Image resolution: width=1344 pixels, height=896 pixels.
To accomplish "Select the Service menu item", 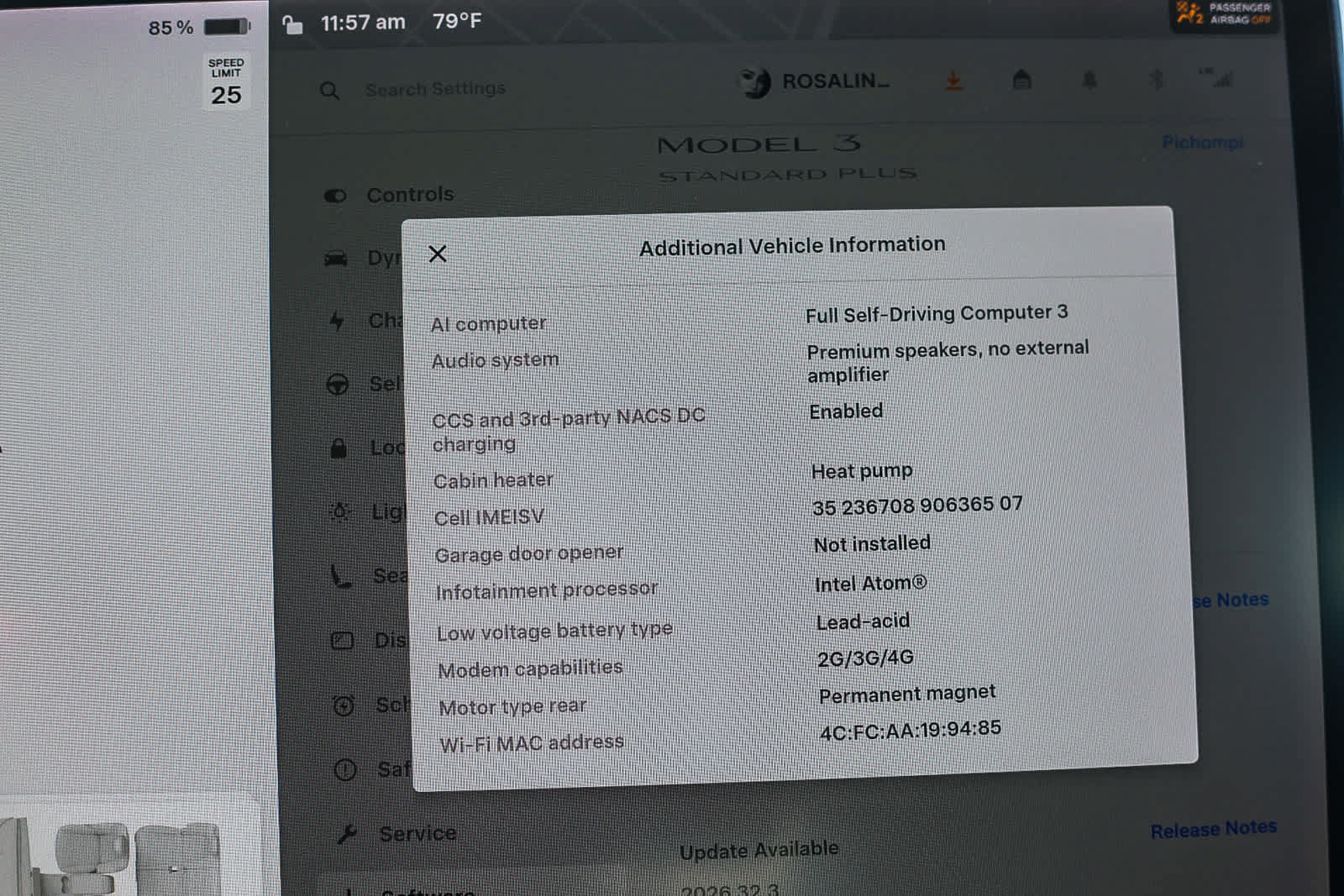I will [417, 834].
